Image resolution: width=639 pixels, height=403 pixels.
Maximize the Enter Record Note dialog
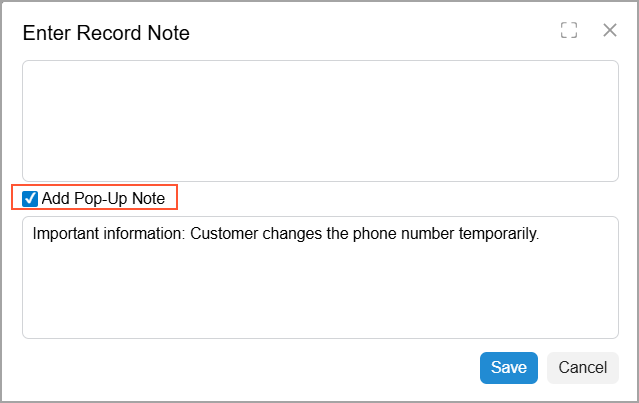(x=569, y=31)
